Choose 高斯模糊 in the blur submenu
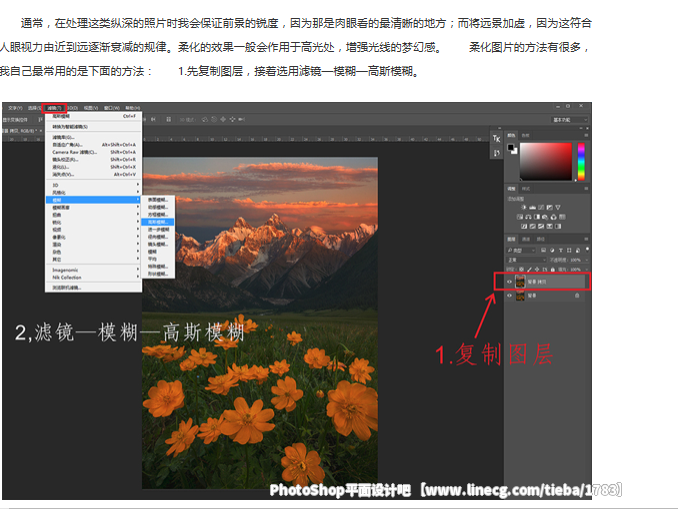 (158, 222)
